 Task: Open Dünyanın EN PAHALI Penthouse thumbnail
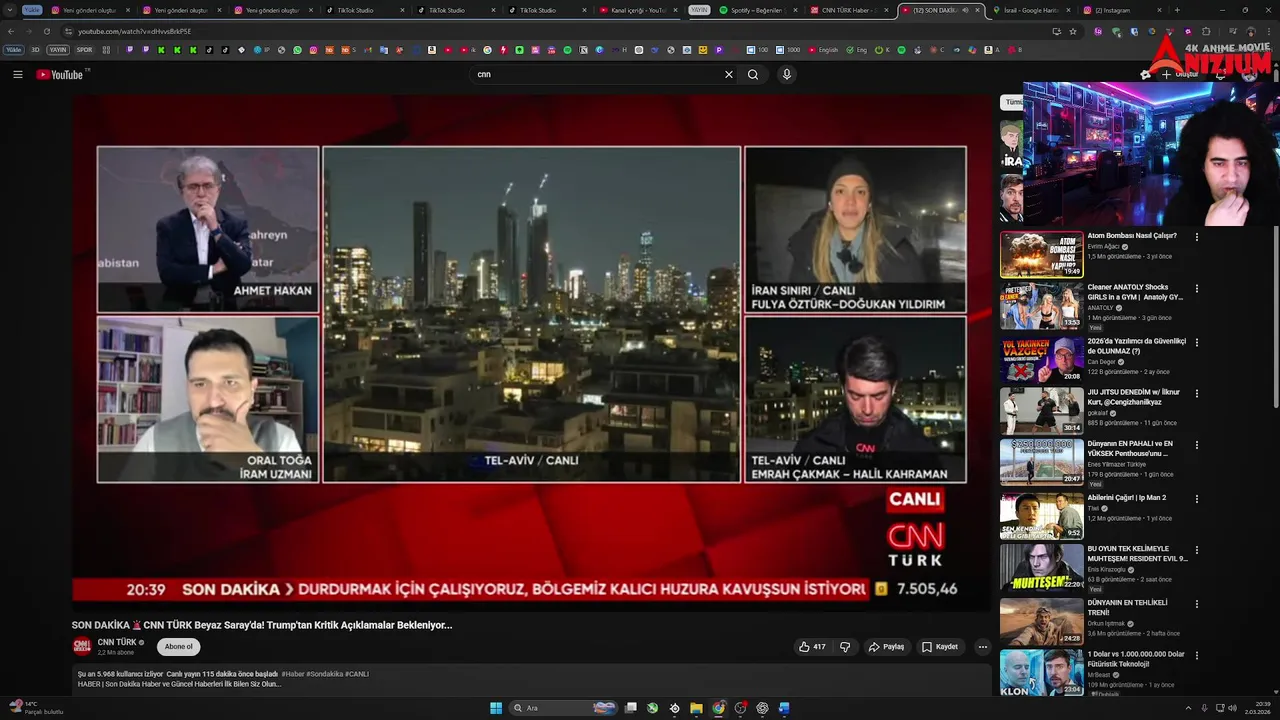pyautogui.click(x=1041, y=462)
